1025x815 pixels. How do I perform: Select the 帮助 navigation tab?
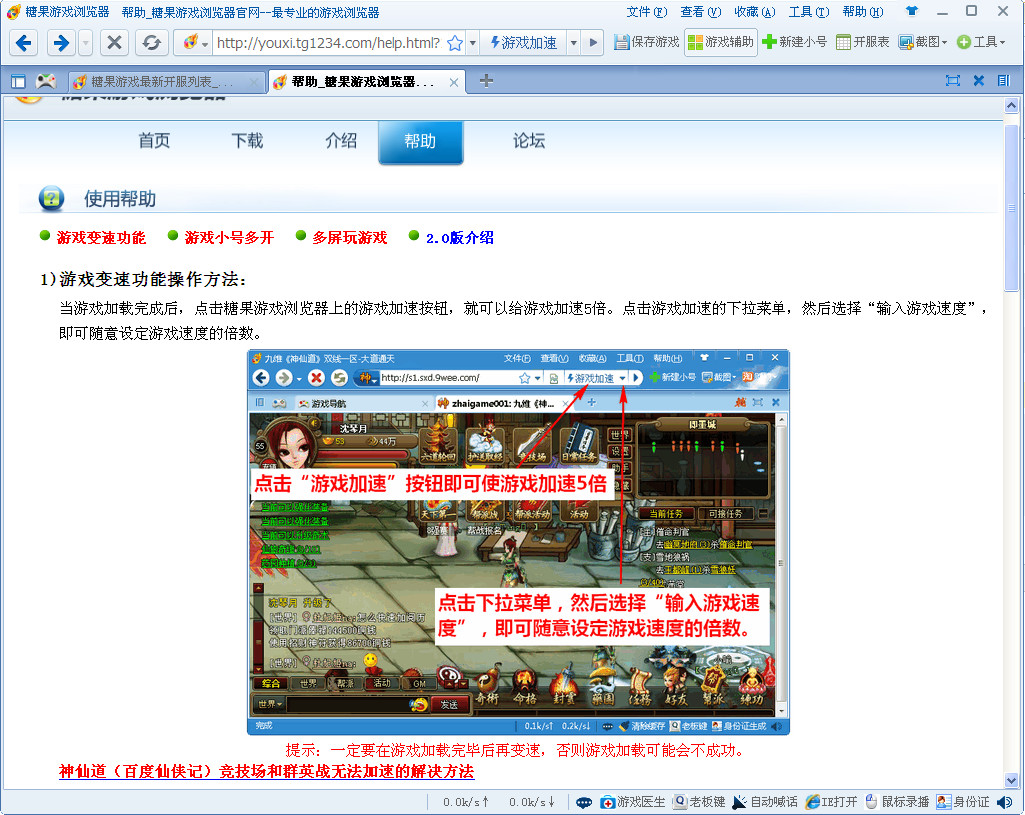(420, 141)
